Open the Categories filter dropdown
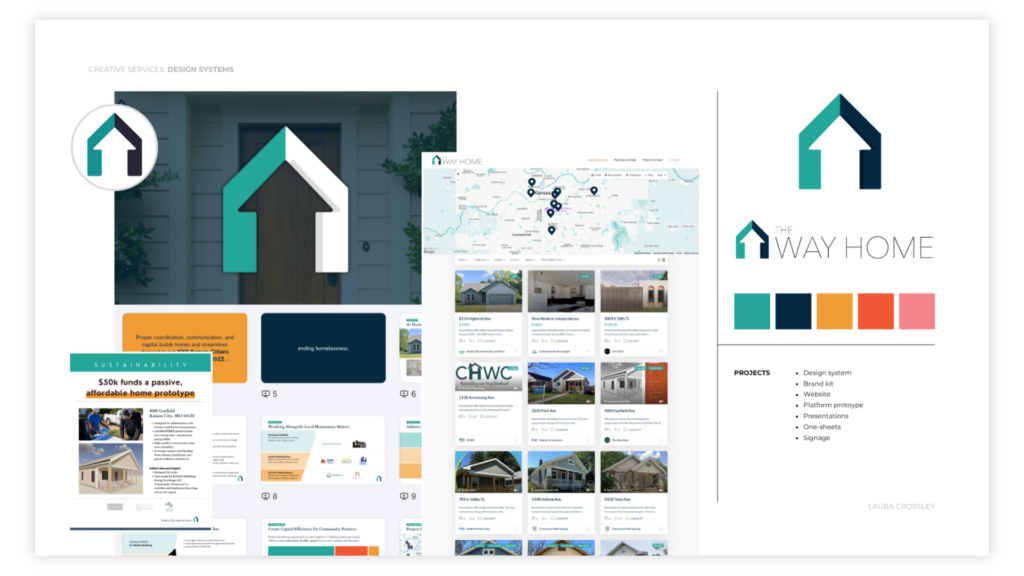Screen dimensions: 1024x576 481,260
